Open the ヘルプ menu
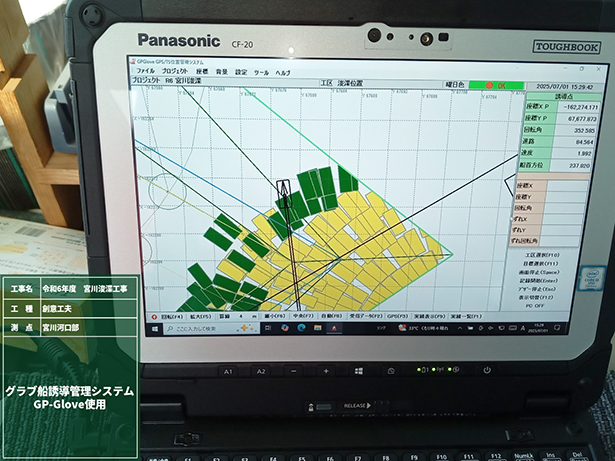The width and height of the screenshot is (615, 461). [283, 73]
